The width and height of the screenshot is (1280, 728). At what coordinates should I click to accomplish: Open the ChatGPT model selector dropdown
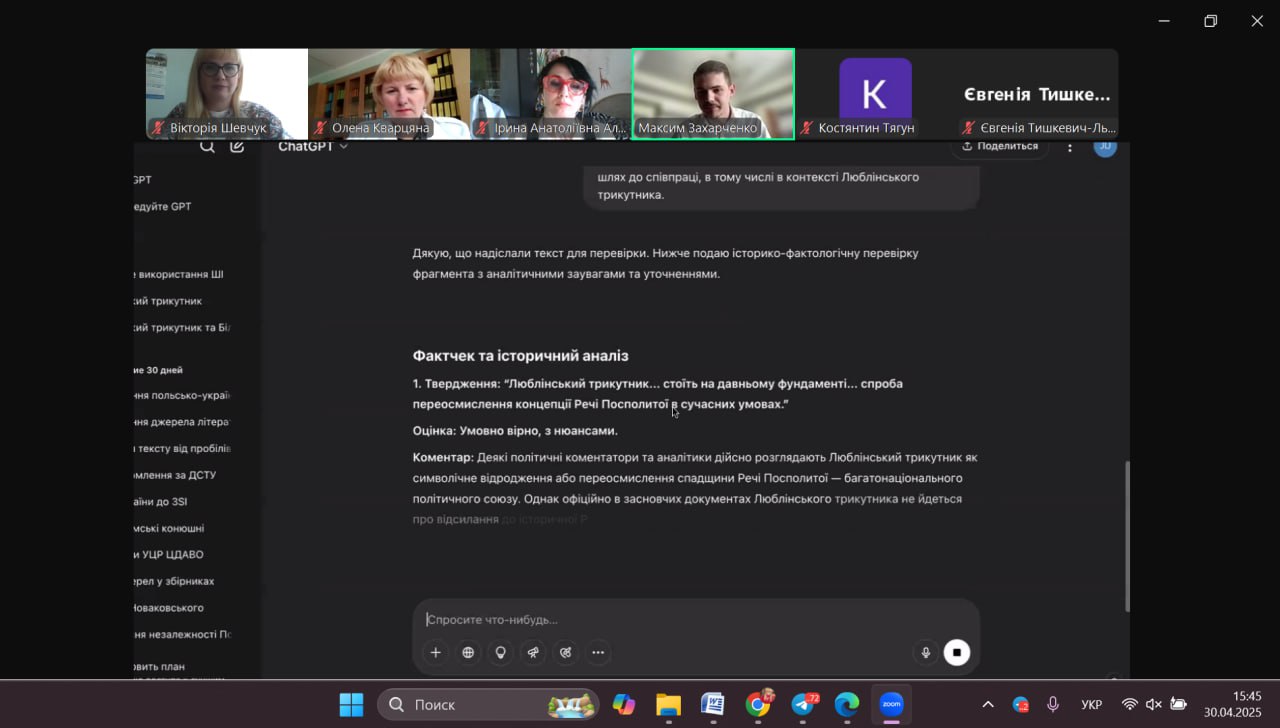[x=313, y=147]
